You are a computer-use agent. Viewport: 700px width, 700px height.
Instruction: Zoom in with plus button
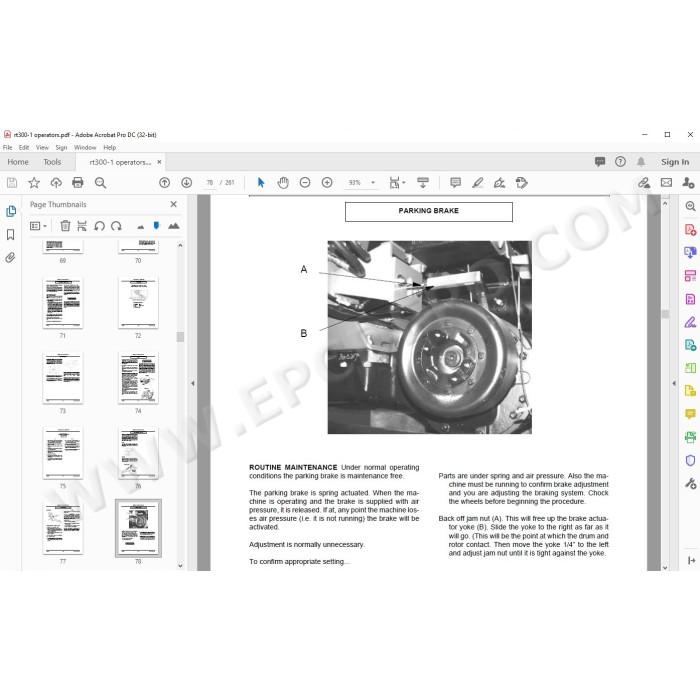pos(327,183)
